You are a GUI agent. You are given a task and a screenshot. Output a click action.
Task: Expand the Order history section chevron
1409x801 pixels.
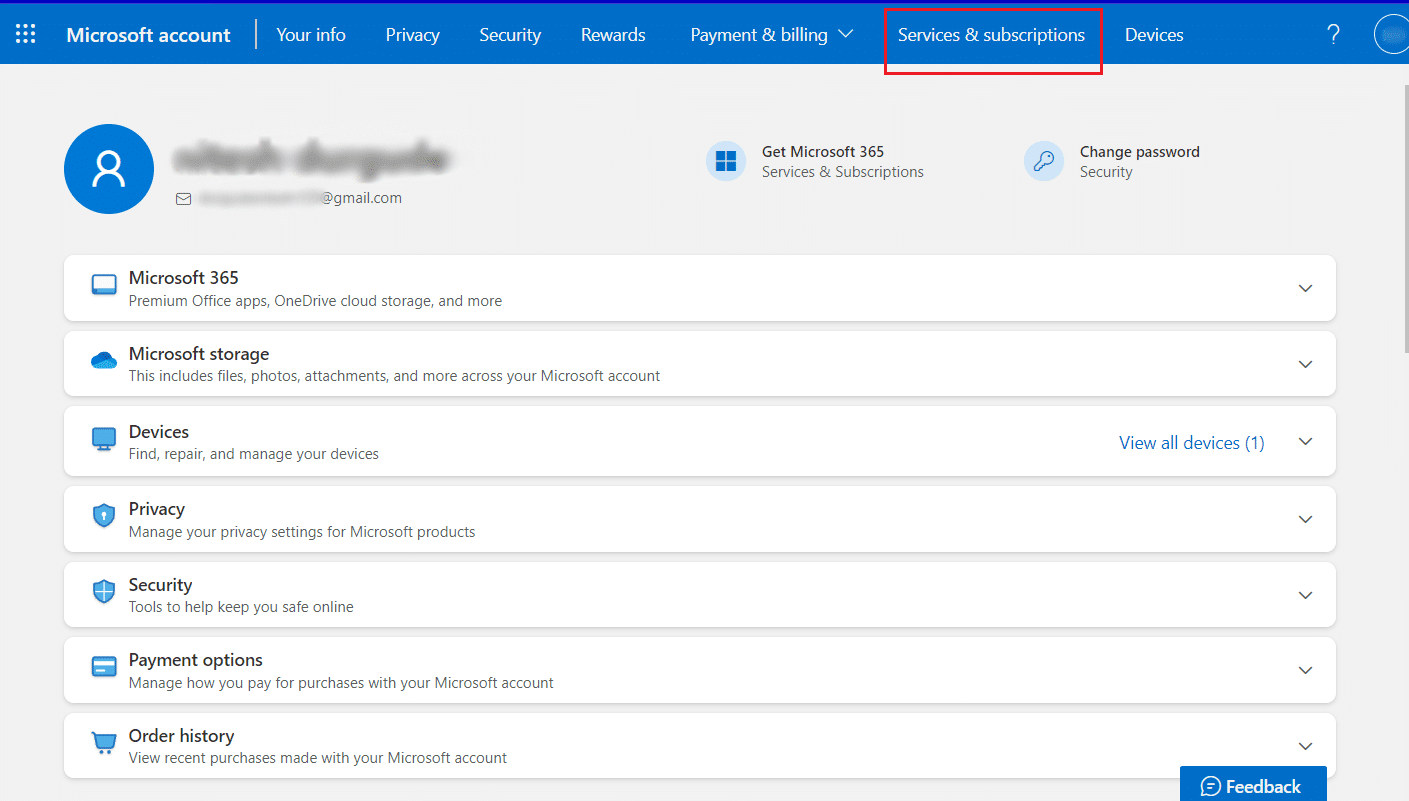1305,746
